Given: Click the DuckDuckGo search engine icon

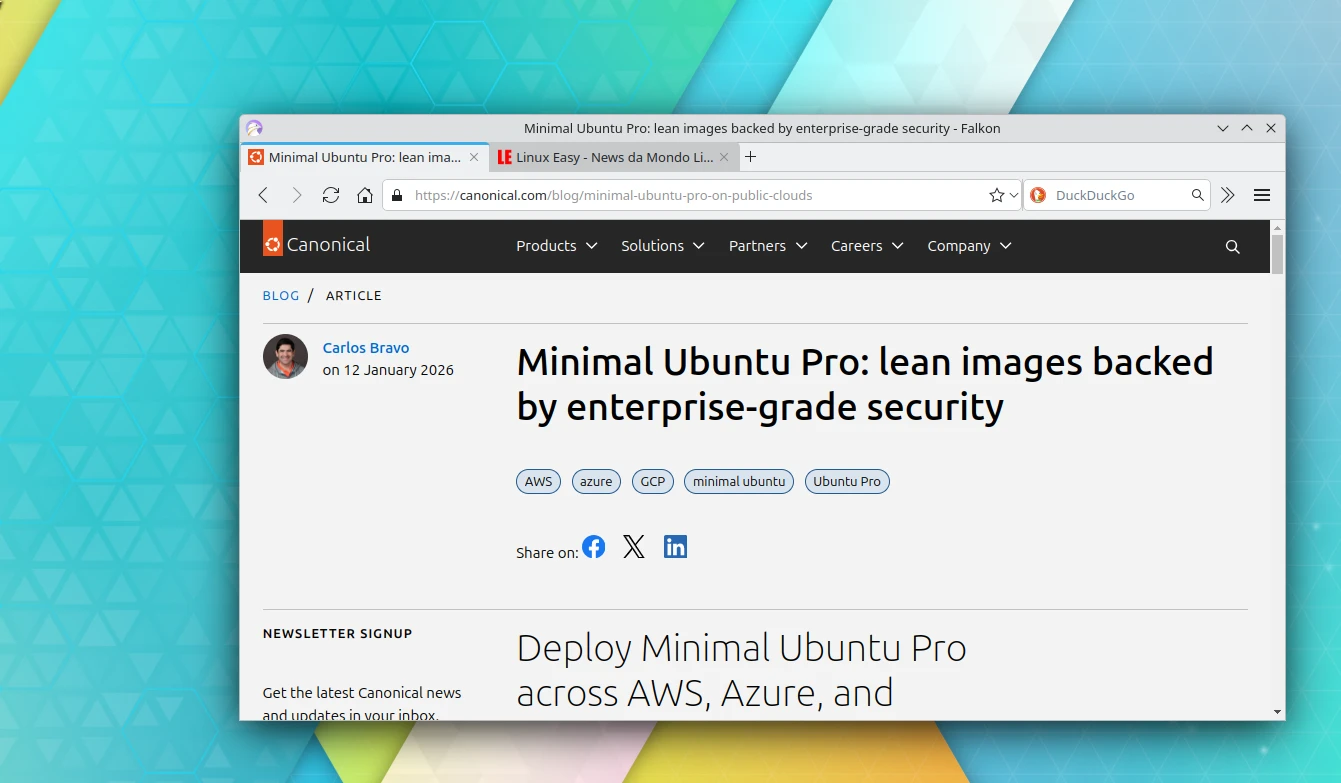Looking at the screenshot, I should coord(1037,195).
